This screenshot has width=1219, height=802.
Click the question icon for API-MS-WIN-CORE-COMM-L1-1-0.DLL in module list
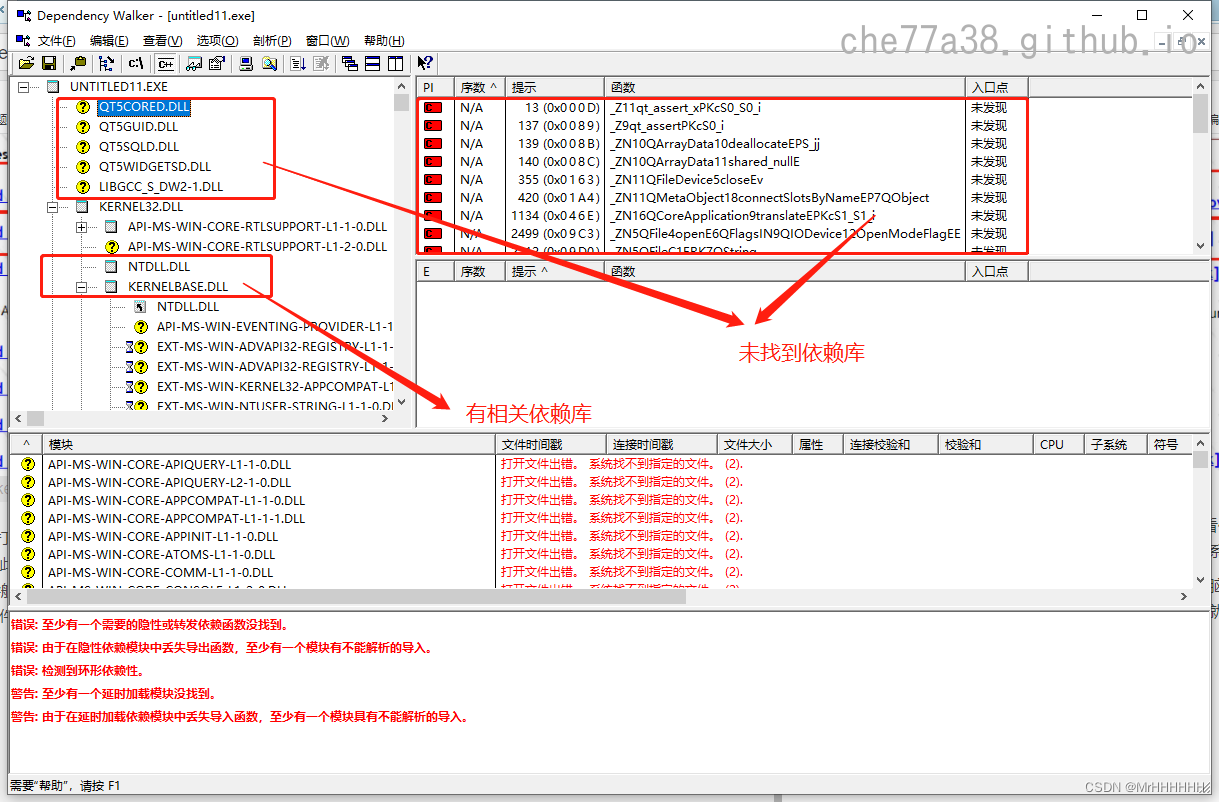point(28,572)
